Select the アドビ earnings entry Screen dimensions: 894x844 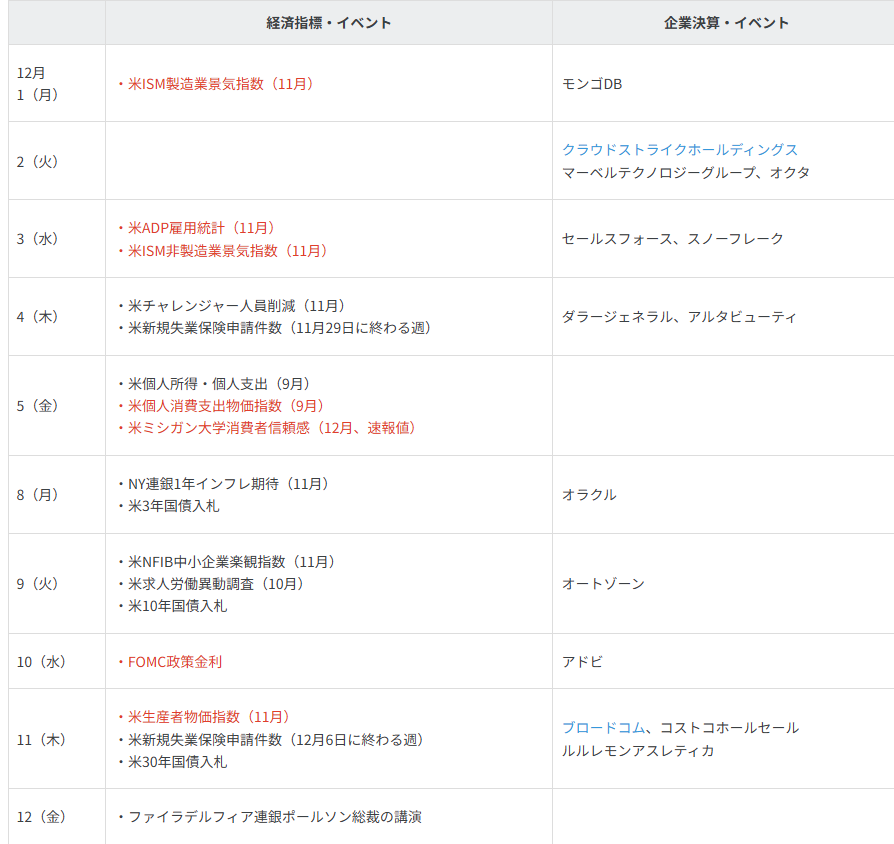tap(579, 661)
